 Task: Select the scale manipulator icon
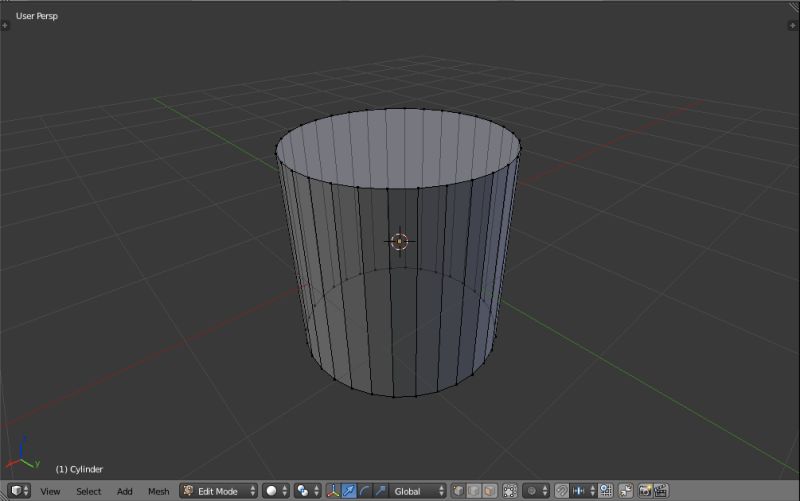[381, 491]
